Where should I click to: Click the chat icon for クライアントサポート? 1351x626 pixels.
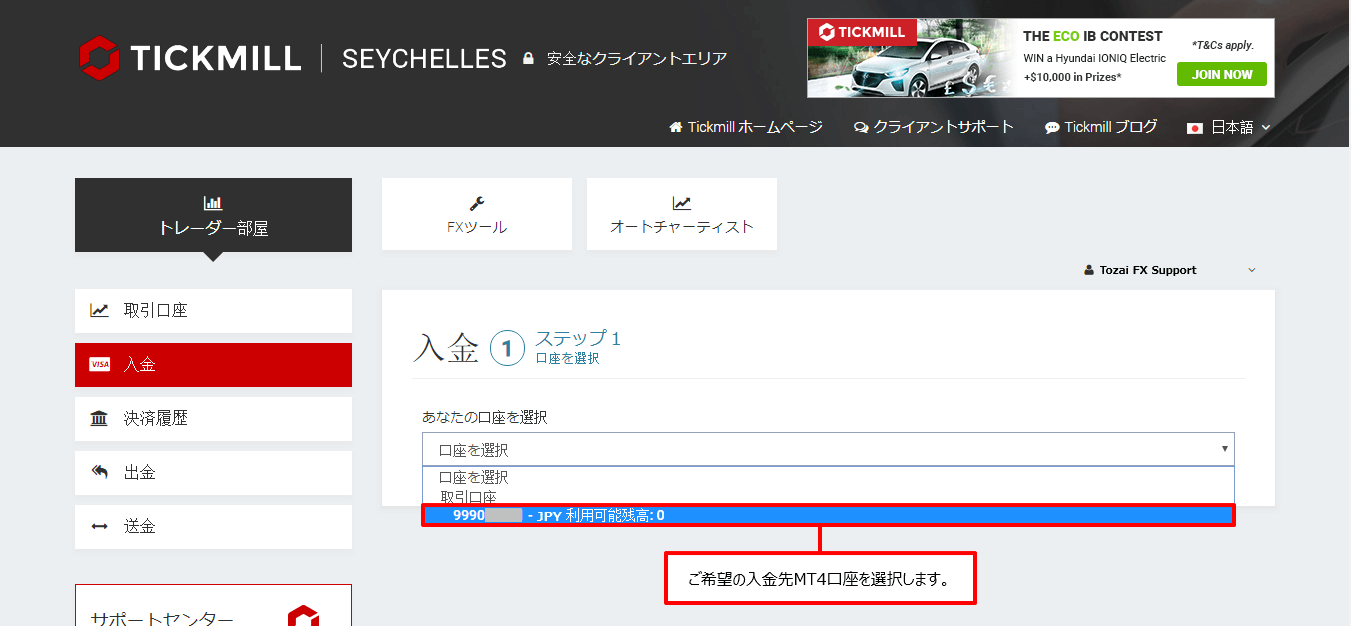861,128
